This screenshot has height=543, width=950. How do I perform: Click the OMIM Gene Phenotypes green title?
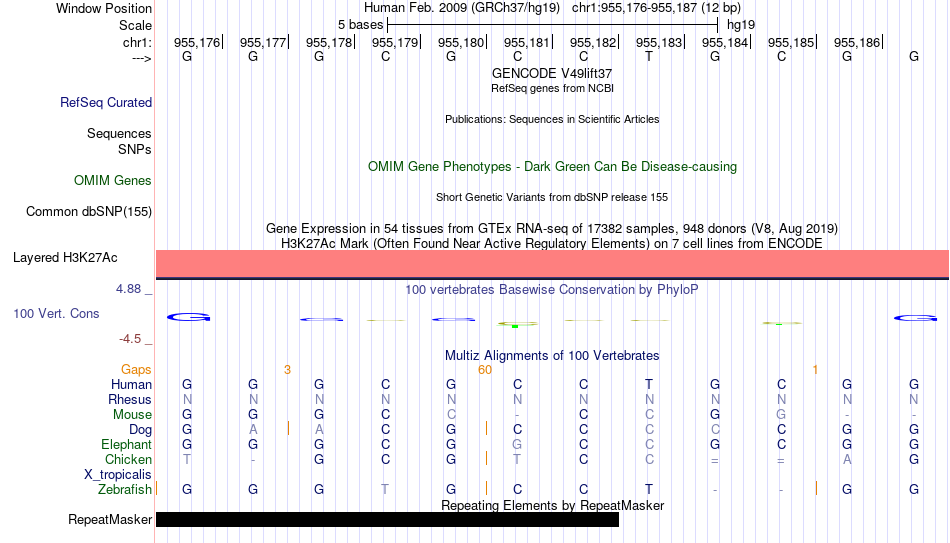click(552, 167)
